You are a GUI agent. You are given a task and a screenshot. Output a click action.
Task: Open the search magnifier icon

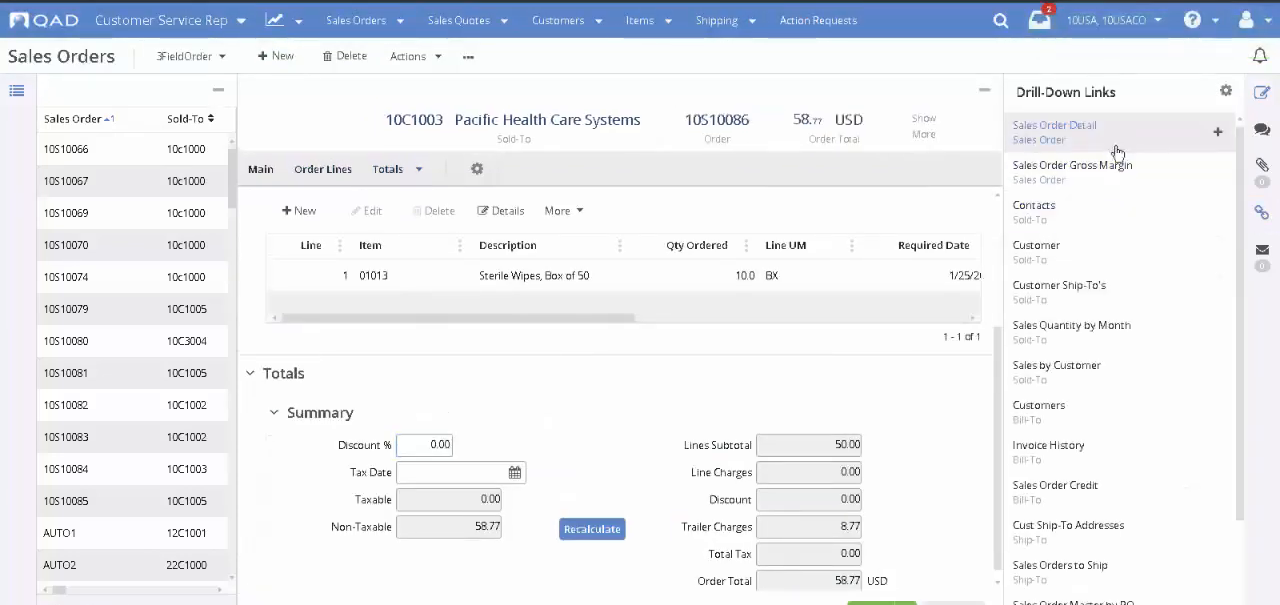click(1000, 20)
